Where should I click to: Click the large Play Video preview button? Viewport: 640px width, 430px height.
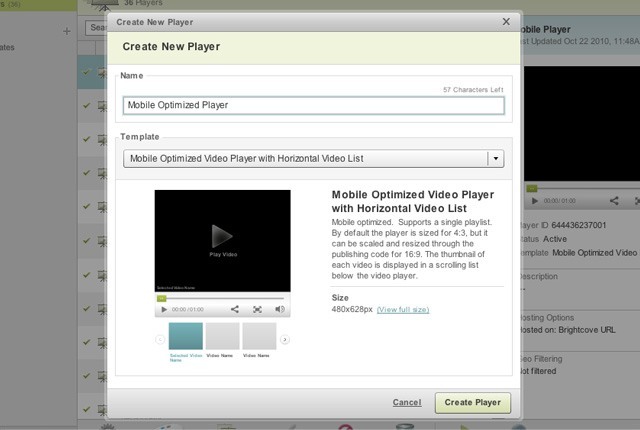(x=222, y=236)
